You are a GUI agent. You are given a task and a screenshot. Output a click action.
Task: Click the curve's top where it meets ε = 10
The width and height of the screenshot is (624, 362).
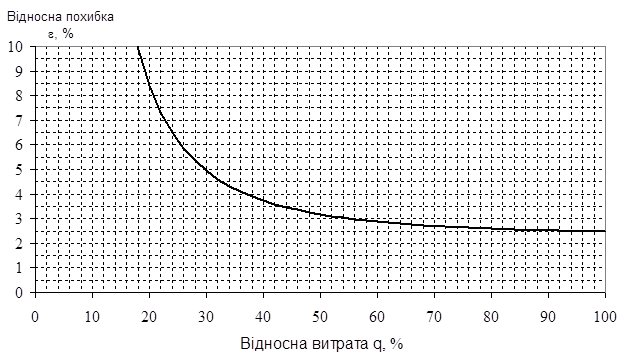138,47
